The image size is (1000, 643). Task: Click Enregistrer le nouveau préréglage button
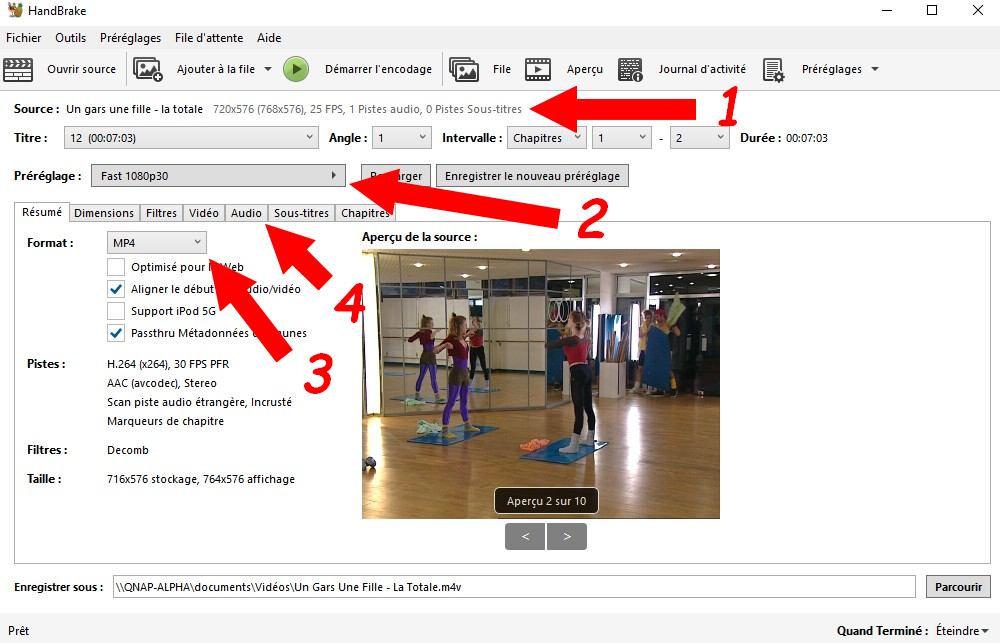click(532, 176)
